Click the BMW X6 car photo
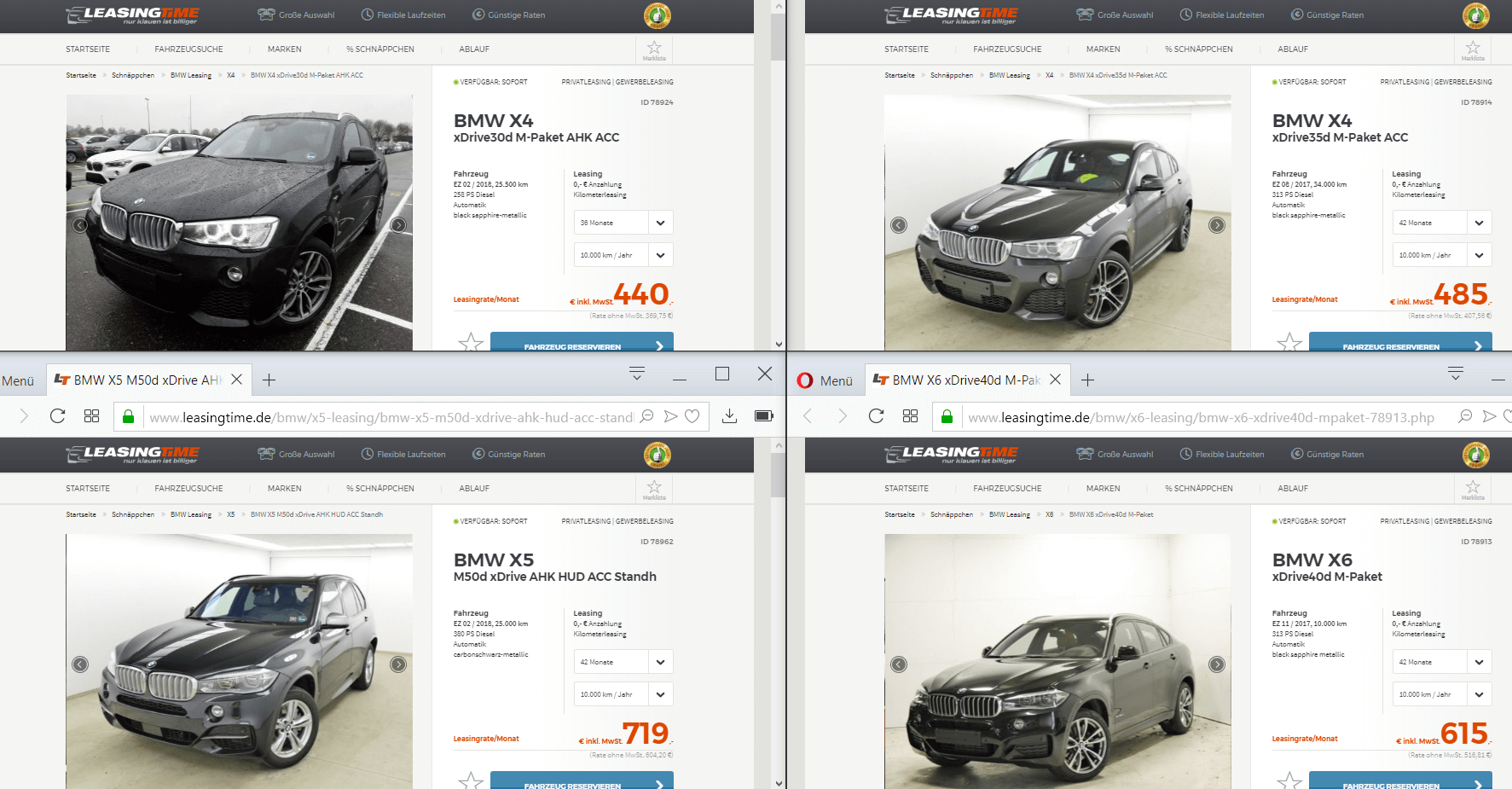Image resolution: width=1512 pixels, height=789 pixels. pyautogui.click(x=1058, y=661)
